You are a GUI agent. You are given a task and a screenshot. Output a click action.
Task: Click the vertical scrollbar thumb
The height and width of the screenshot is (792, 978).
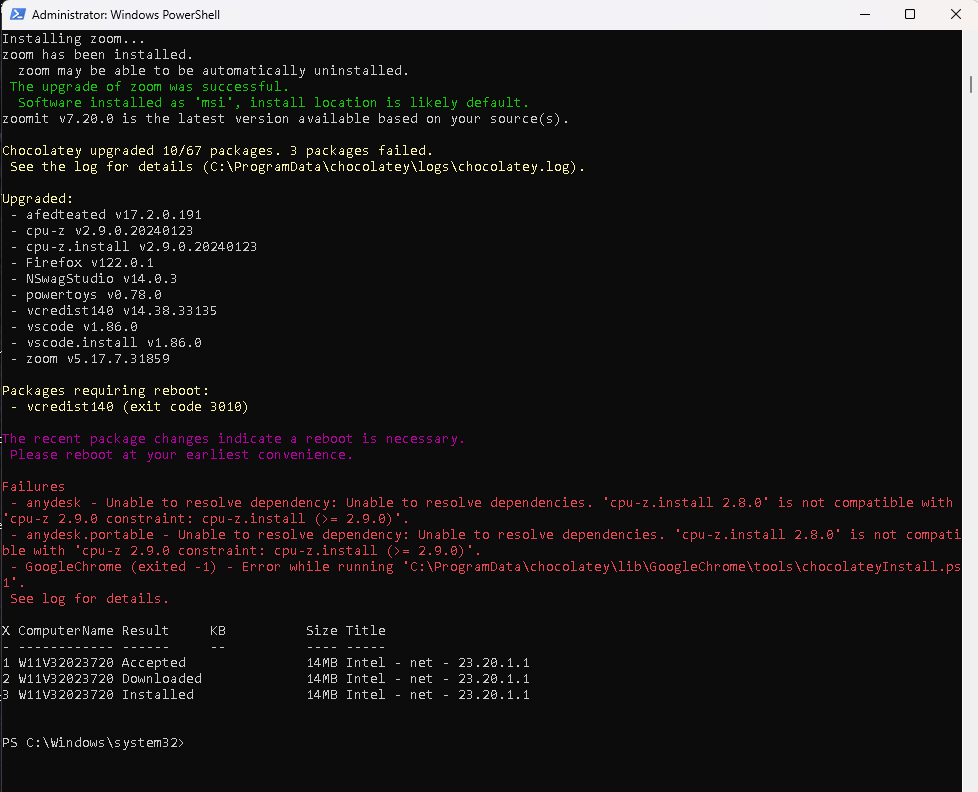pyautogui.click(x=971, y=84)
